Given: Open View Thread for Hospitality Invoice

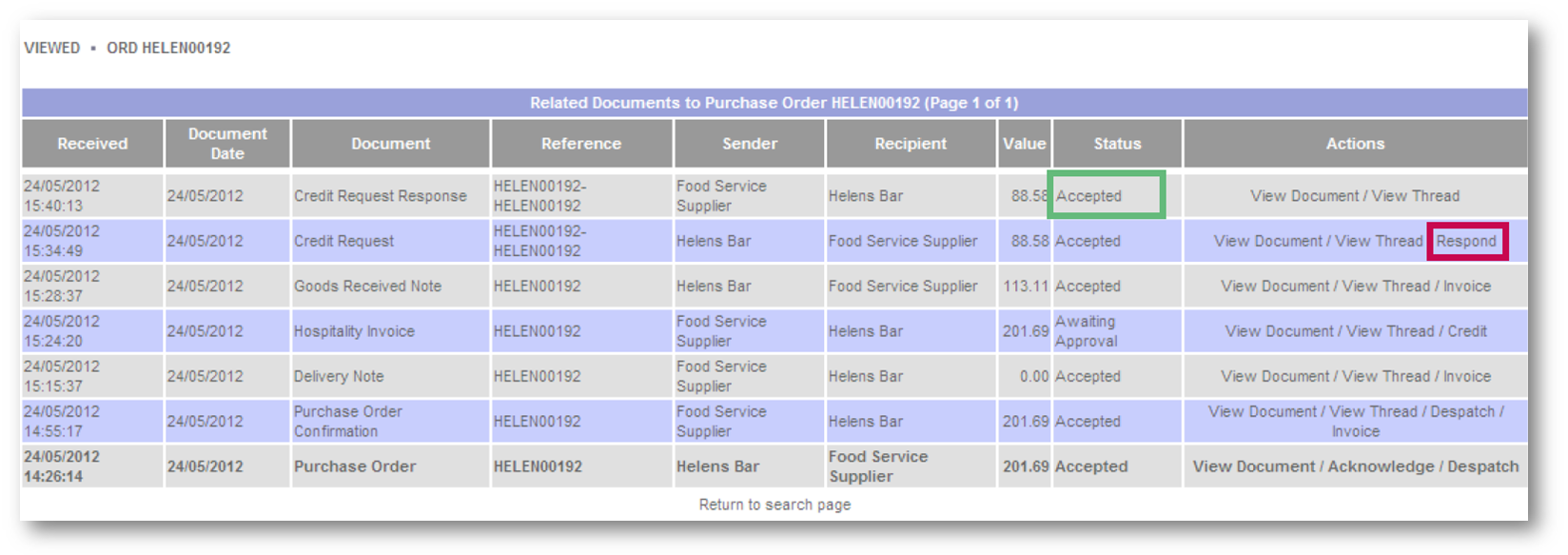Looking at the screenshot, I should coord(1389,331).
